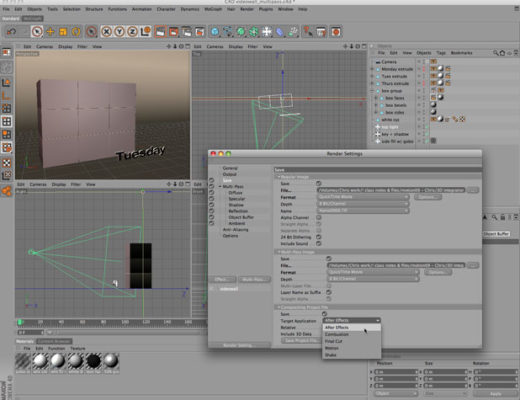Toggle 24 Bit Dithering checkbox
The height and width of the screenshot is (400, 520).
tap(319, 237)
